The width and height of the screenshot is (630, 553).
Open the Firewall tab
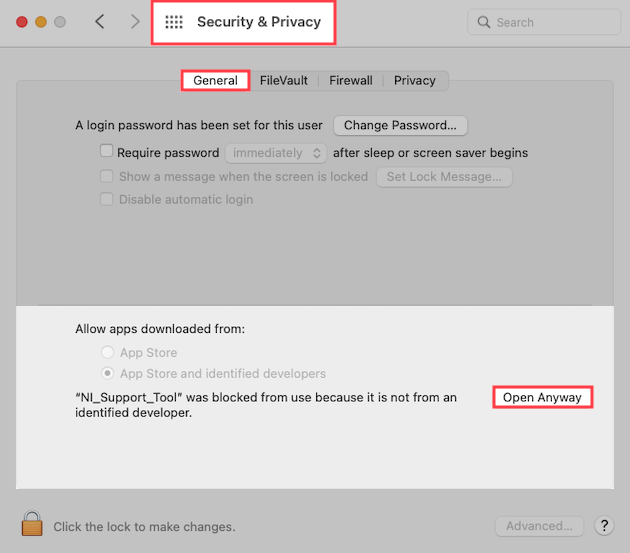pyautogui.click(x=350, y=80)
